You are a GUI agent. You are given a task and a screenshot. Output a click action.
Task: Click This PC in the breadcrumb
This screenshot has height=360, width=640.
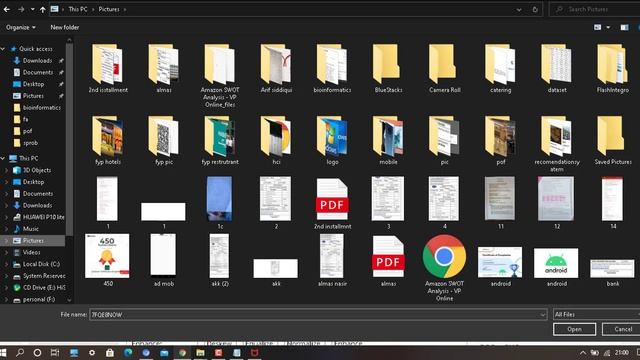point(78,9)
